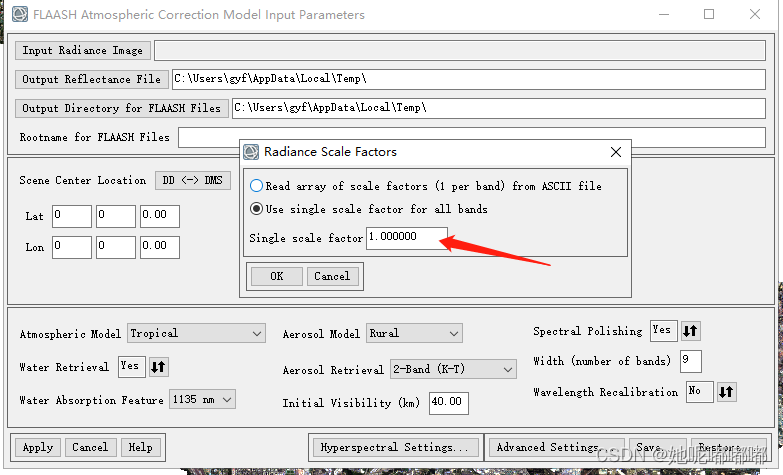Close the FLAASH Input Parameters window
Viewport: 783px width, 475px height.
[x=755, y=14]
